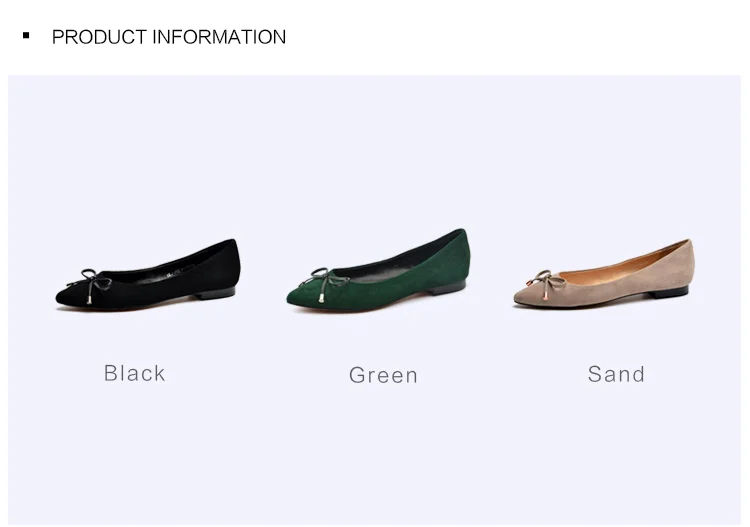Image resolution: width=750 pixels, height=527 pixels.
Task: Click the Black color label
Action: [x=135, y=373]
